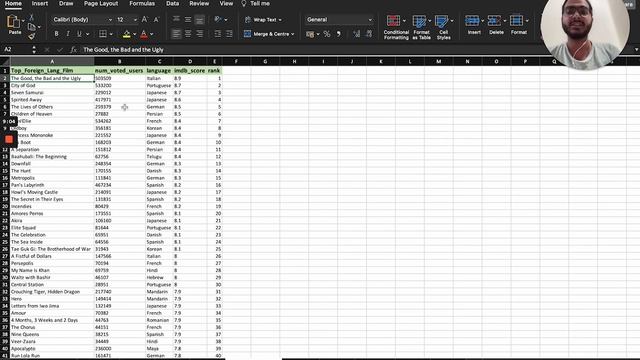Viewport: 640px width, 360px height.
Task: Open Conditional Formatting
Action: [396, 27]
